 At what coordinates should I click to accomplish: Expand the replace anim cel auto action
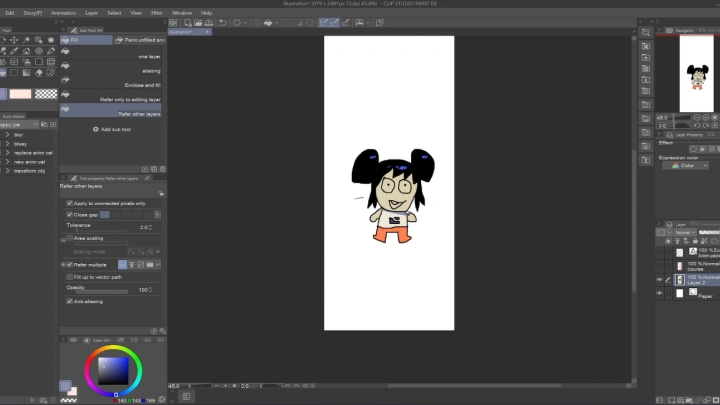tap(7, 152)
